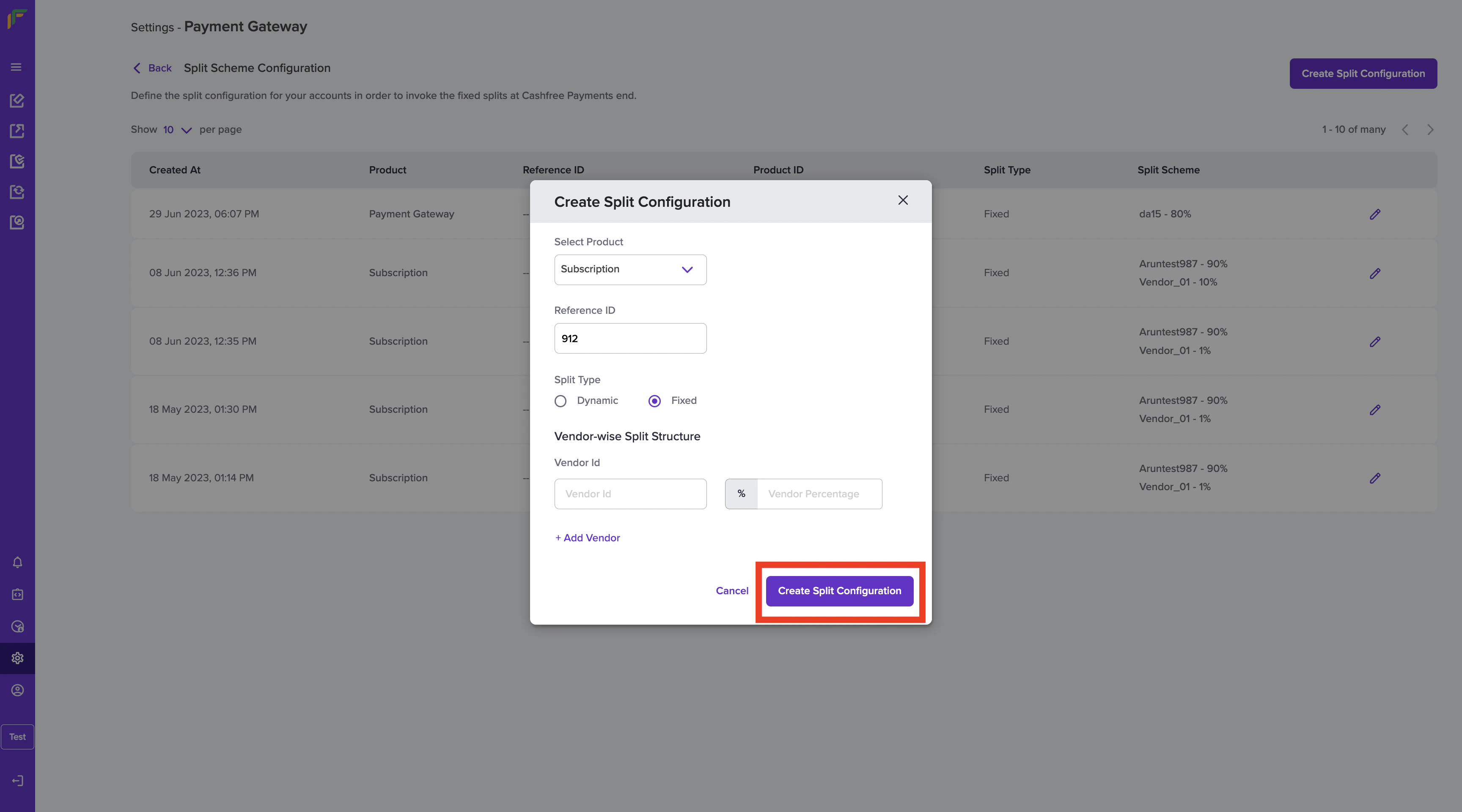Open the notifications bell icon
This screenshot has width=1462, height=812.
point(18,562)
